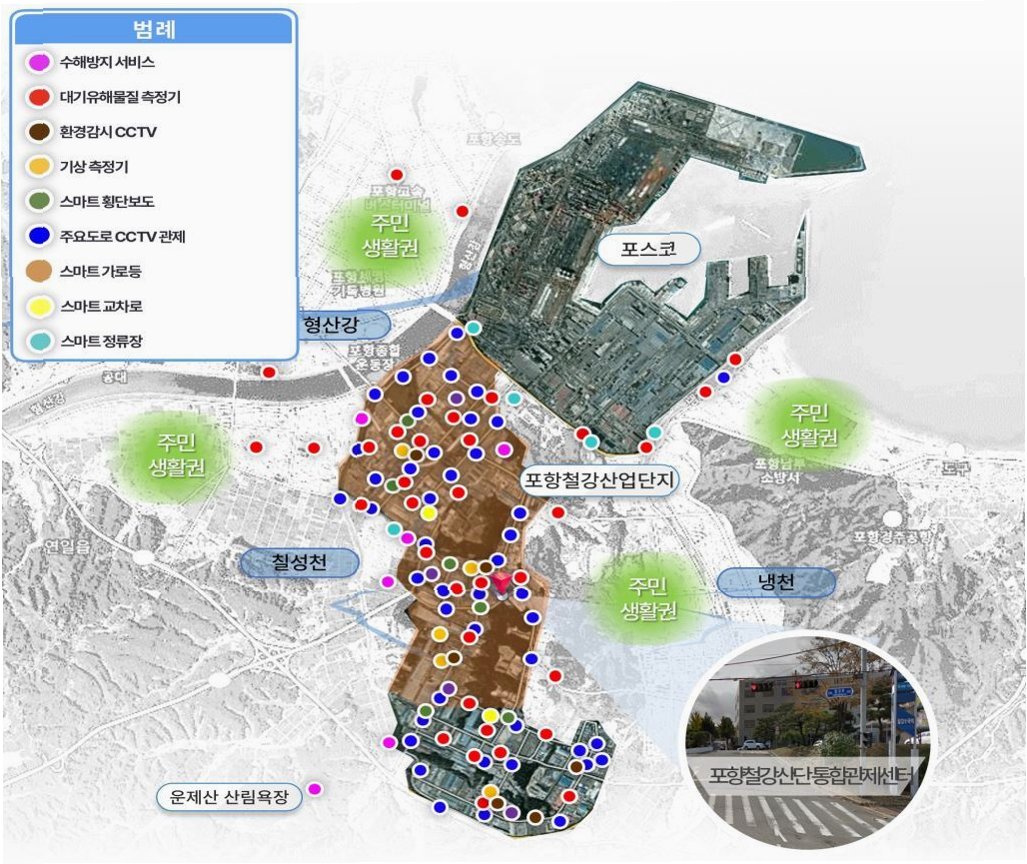The height and width of the screenshot is (864, 1027).
Task: Click the legend text 수해방지 서비스
Action: (x=107, y=62)
